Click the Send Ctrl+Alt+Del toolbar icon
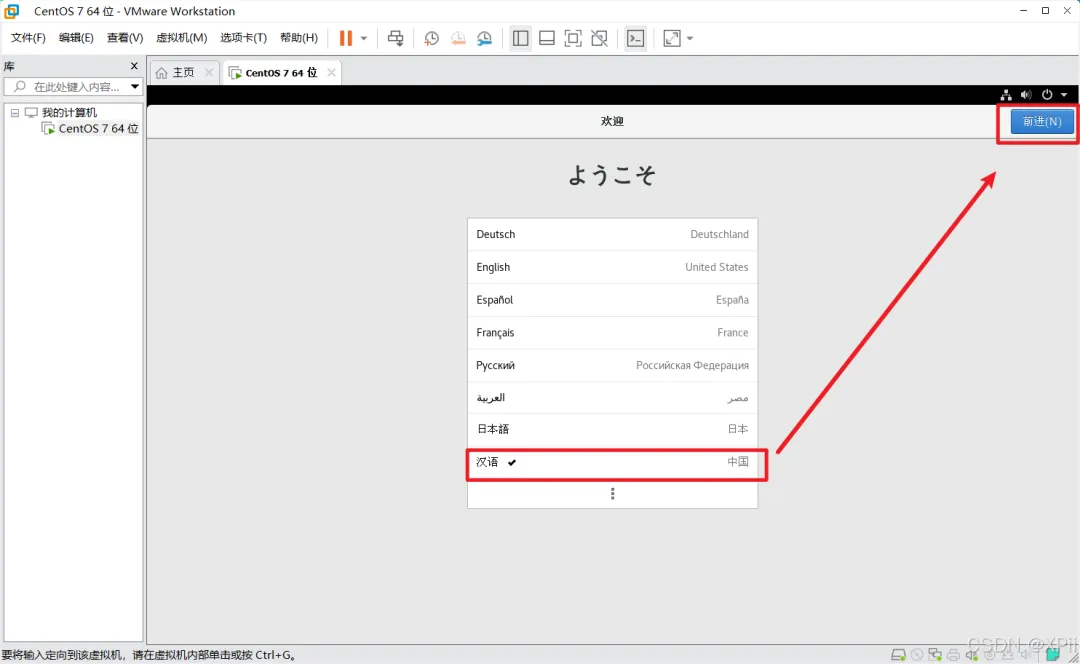This screenshot has width=1080, height=664. 395,38
